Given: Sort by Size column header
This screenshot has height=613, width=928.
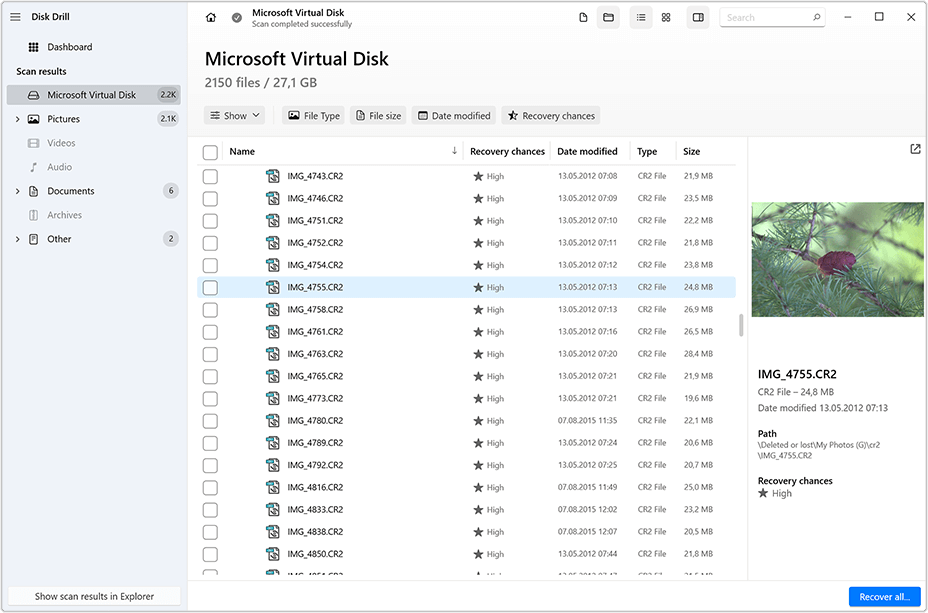Looking at the screenshot, I should [x=691, y=151].
